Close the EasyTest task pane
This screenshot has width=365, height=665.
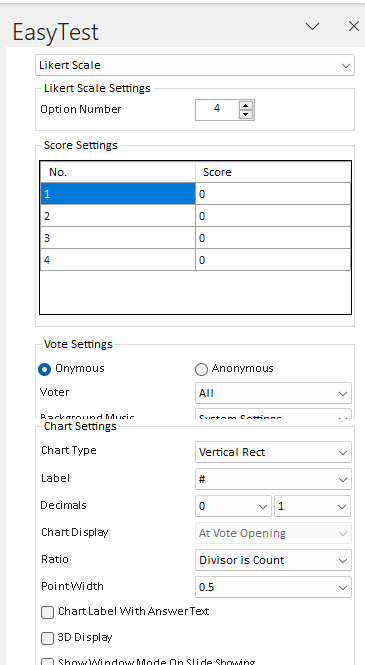pyautogui.click(x=354, y=26)
